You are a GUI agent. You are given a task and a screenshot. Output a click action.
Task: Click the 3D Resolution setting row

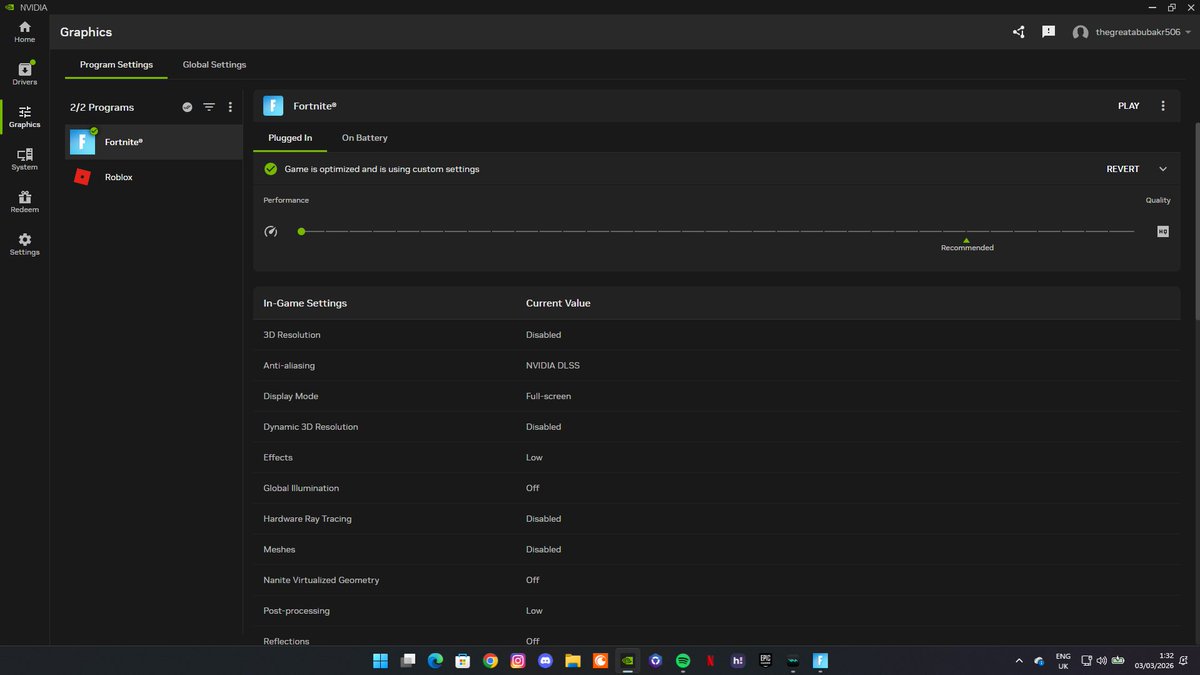tap(716, 335)
